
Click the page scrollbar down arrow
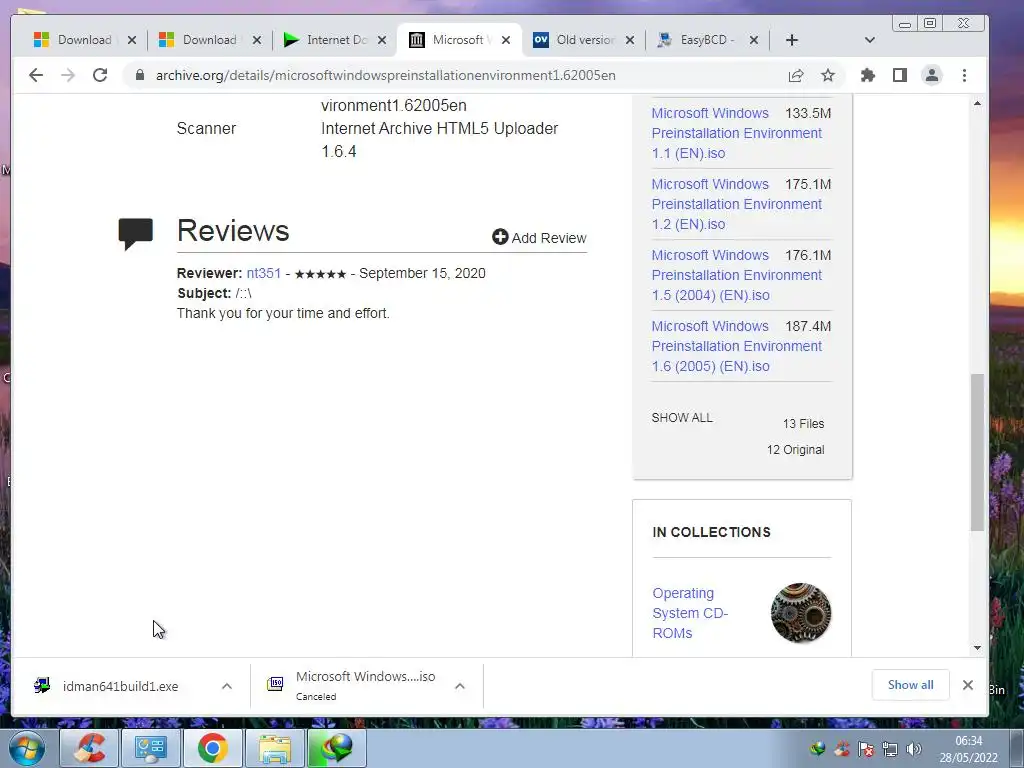click(x=977, y=648)
